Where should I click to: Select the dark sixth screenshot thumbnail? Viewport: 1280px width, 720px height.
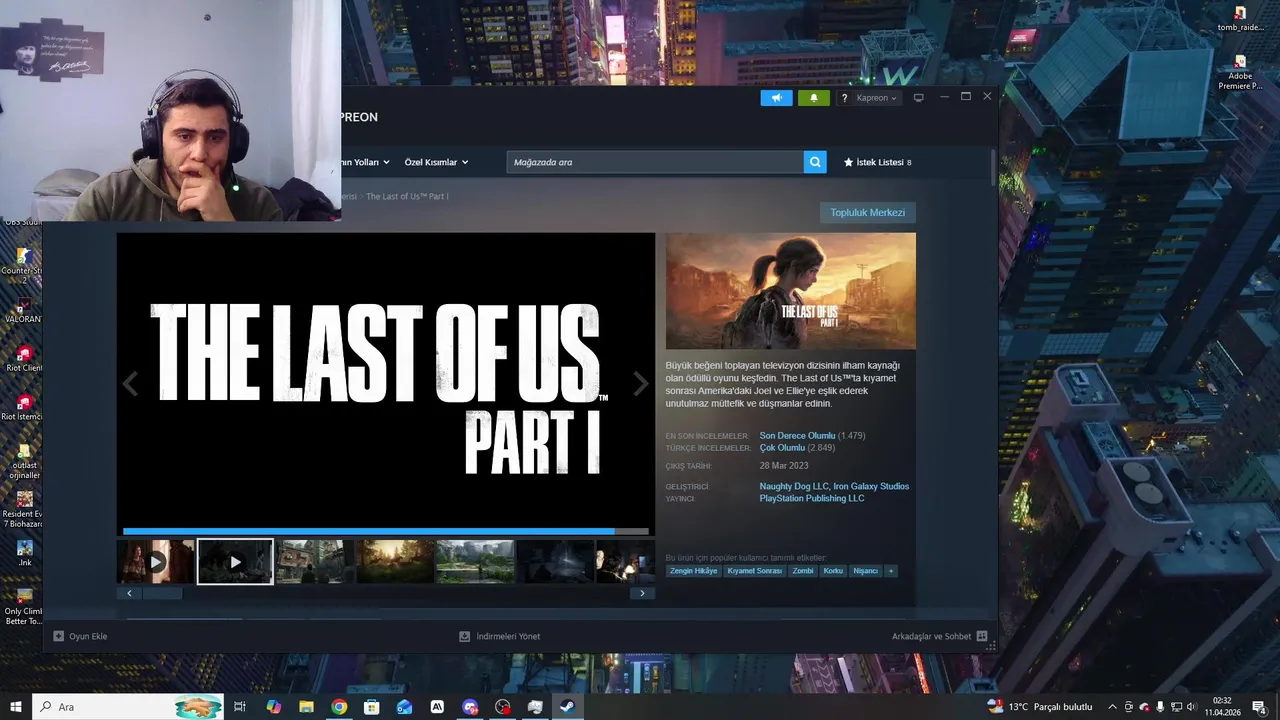[x=555, y=561]
